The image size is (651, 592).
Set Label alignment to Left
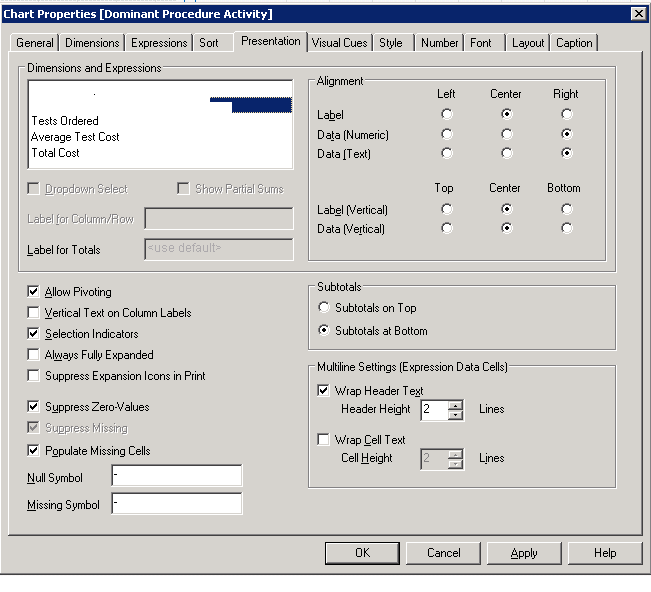click(x=447, y=114)
